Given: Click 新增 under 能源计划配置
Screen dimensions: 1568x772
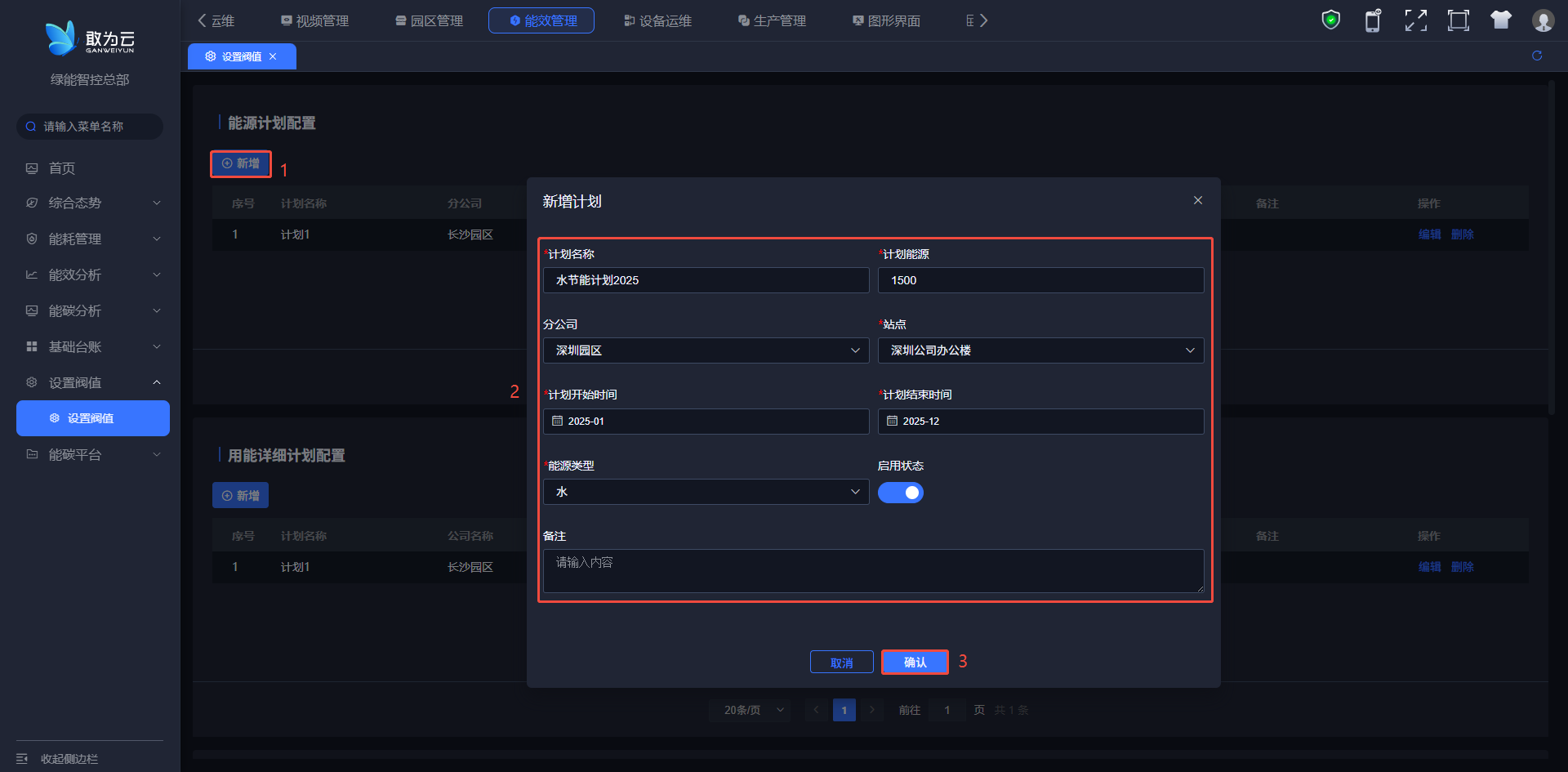Looking at the screenshot, I should point(241,163).
